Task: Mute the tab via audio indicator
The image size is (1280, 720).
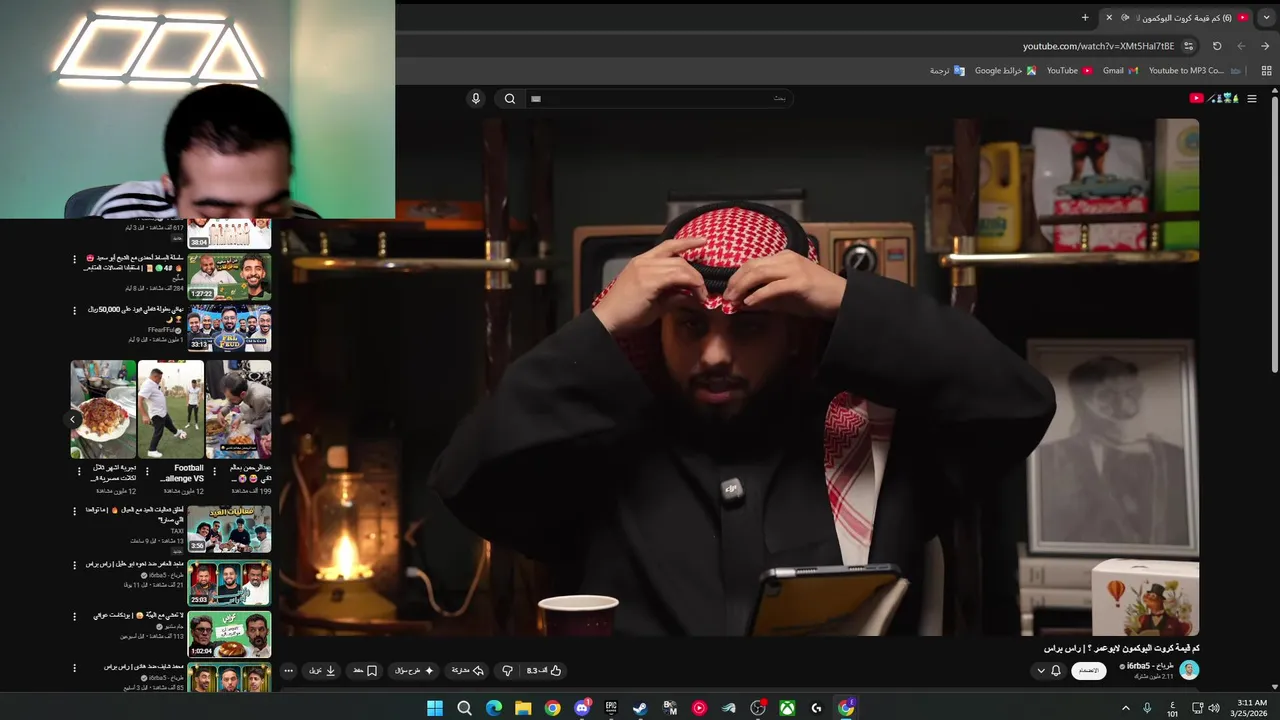Action: [x=1125, y=17]
